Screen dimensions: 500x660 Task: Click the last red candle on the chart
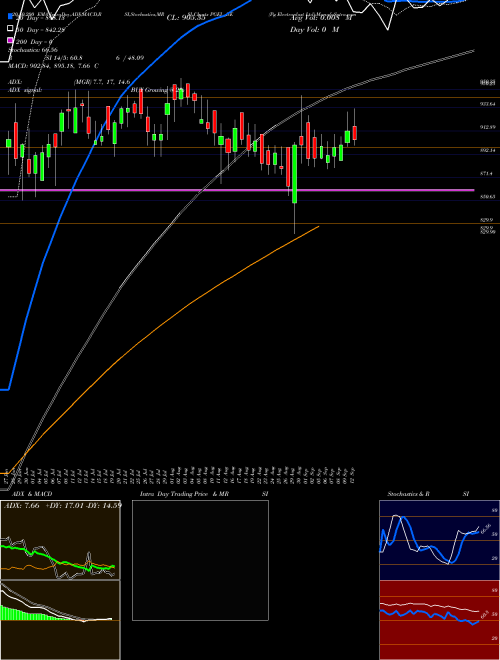(x=355, y=133)
